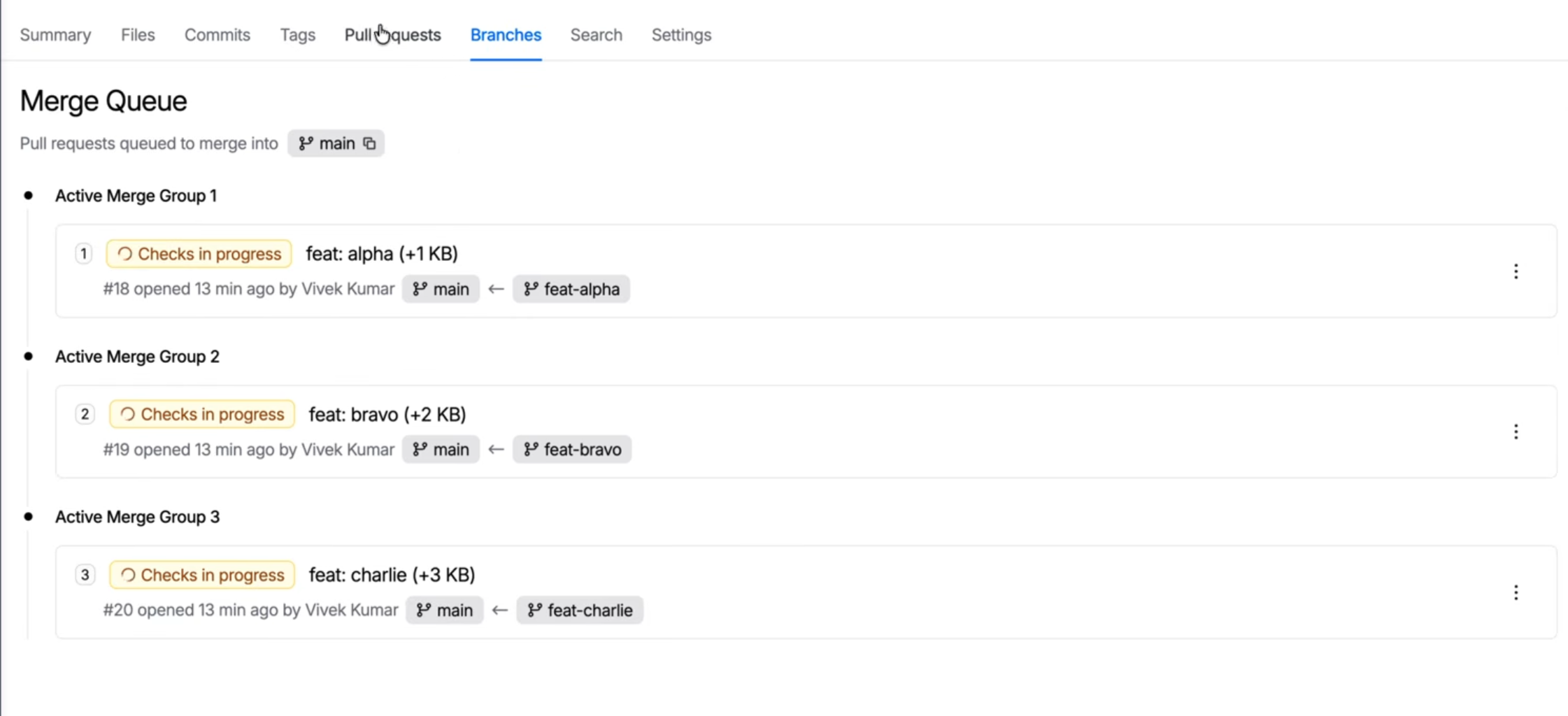Viewport: 1568px width, 716px height.
Task: Select the Pull Requests tab
Action: [x=393, y=35]
